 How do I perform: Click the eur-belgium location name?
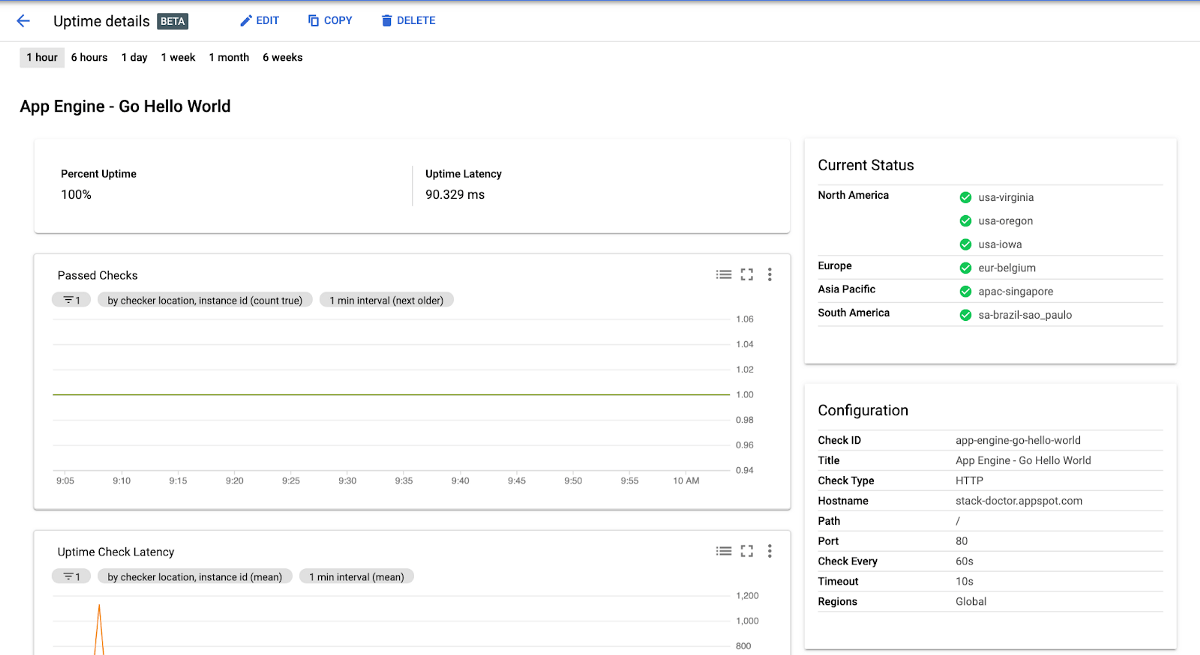pyautogui.click(x=1007, y=268)
